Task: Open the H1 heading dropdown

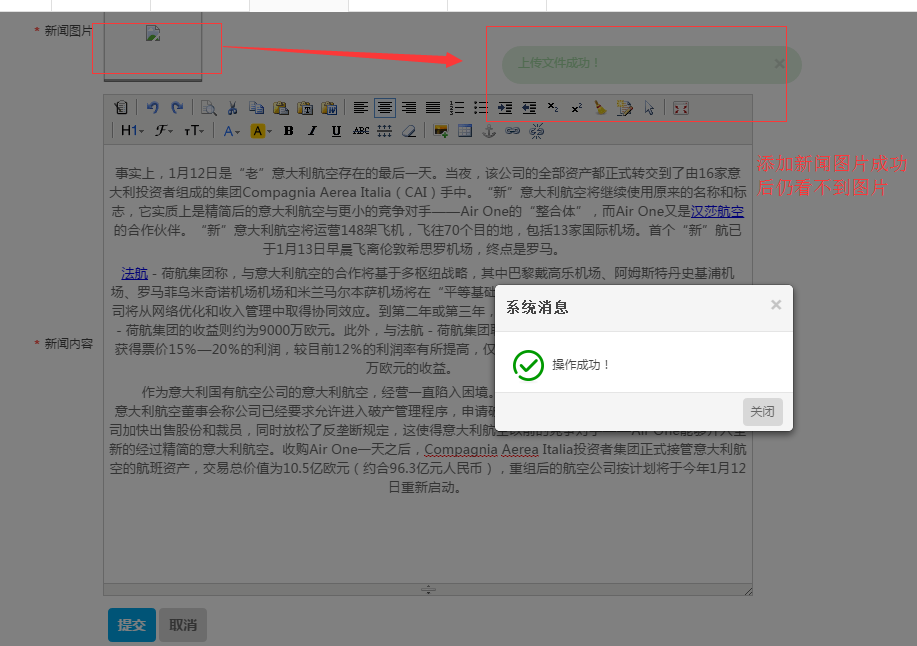Action: click(132, 131)
